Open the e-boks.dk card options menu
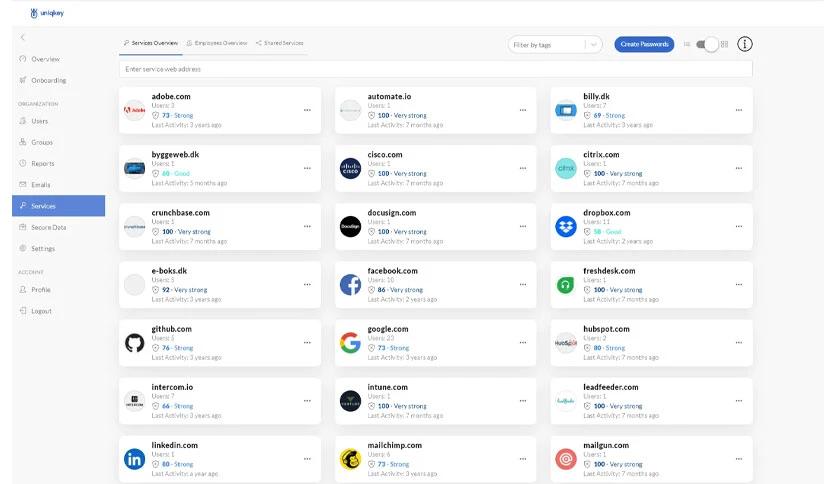Viewport: 836px width, 484px height. click(307, 285)
